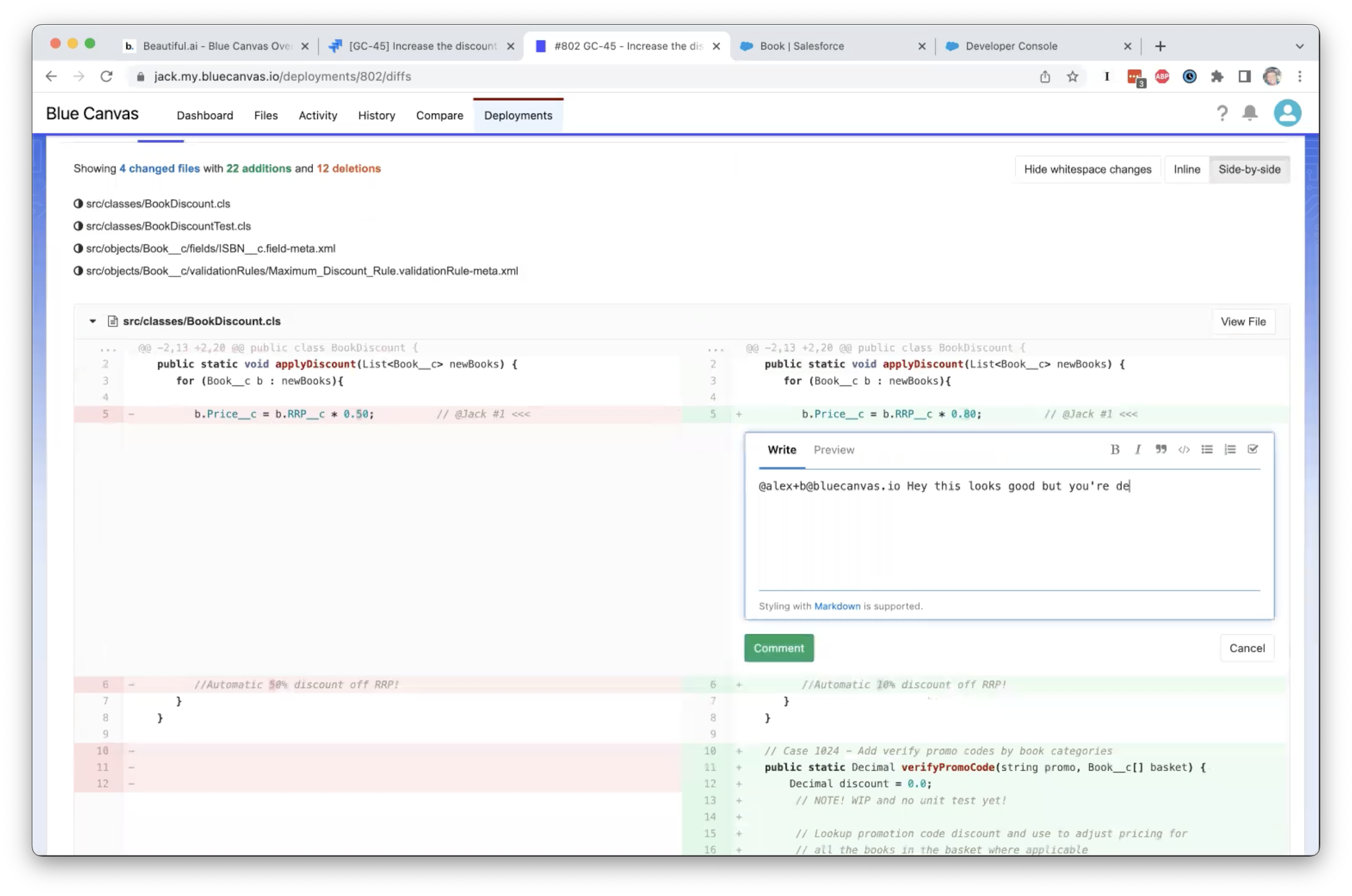
Task: Go to the Files section
Action: [x=266, y=115]
